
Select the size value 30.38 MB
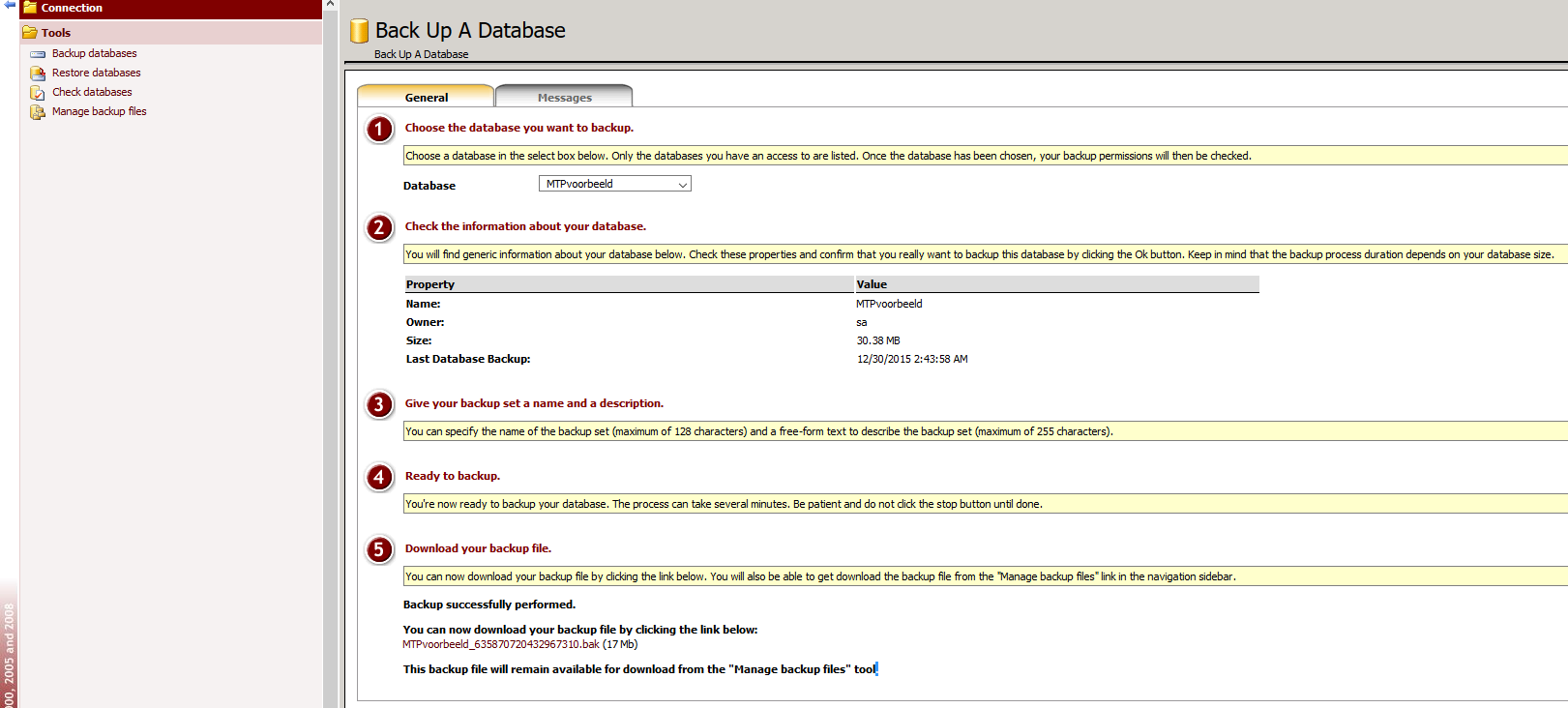tap(878, 340)
